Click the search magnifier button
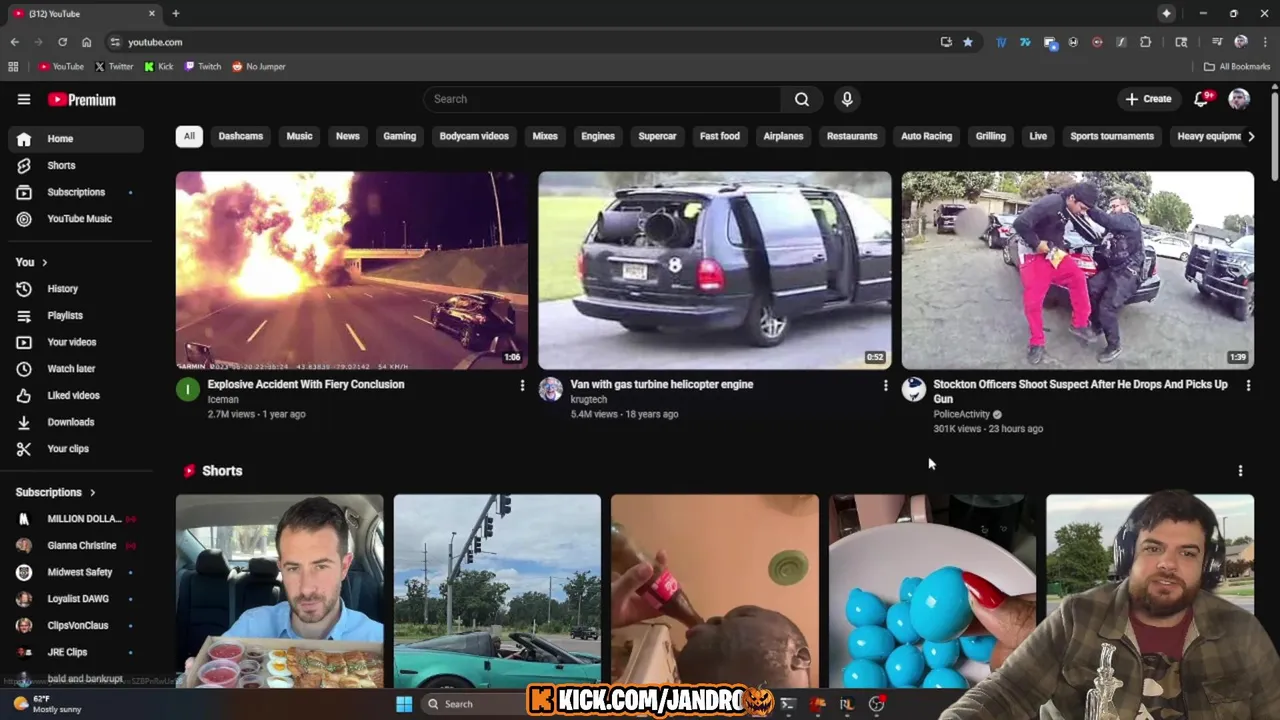 [x=802, y=99]
